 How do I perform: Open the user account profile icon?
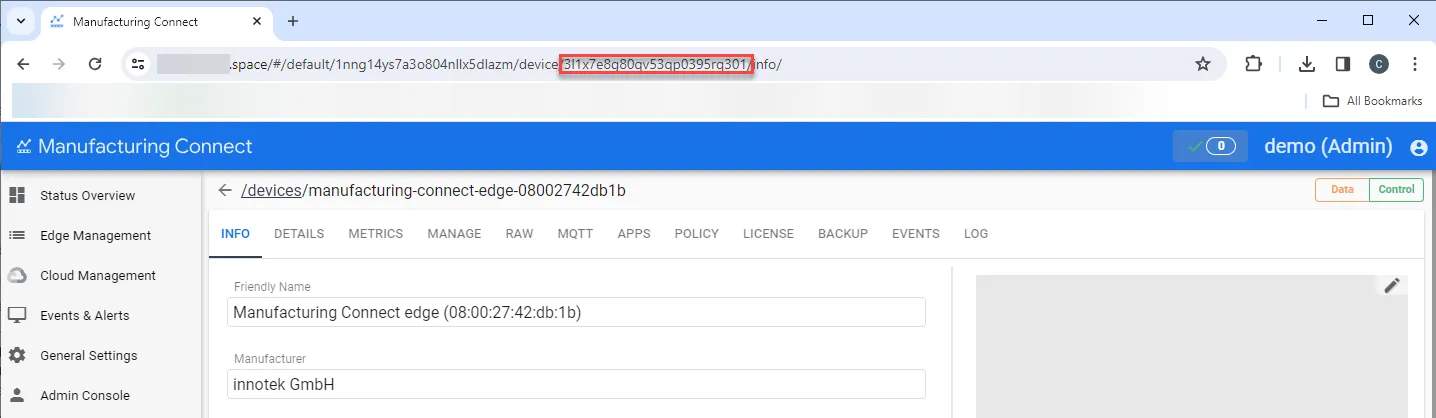[1418, 147]
